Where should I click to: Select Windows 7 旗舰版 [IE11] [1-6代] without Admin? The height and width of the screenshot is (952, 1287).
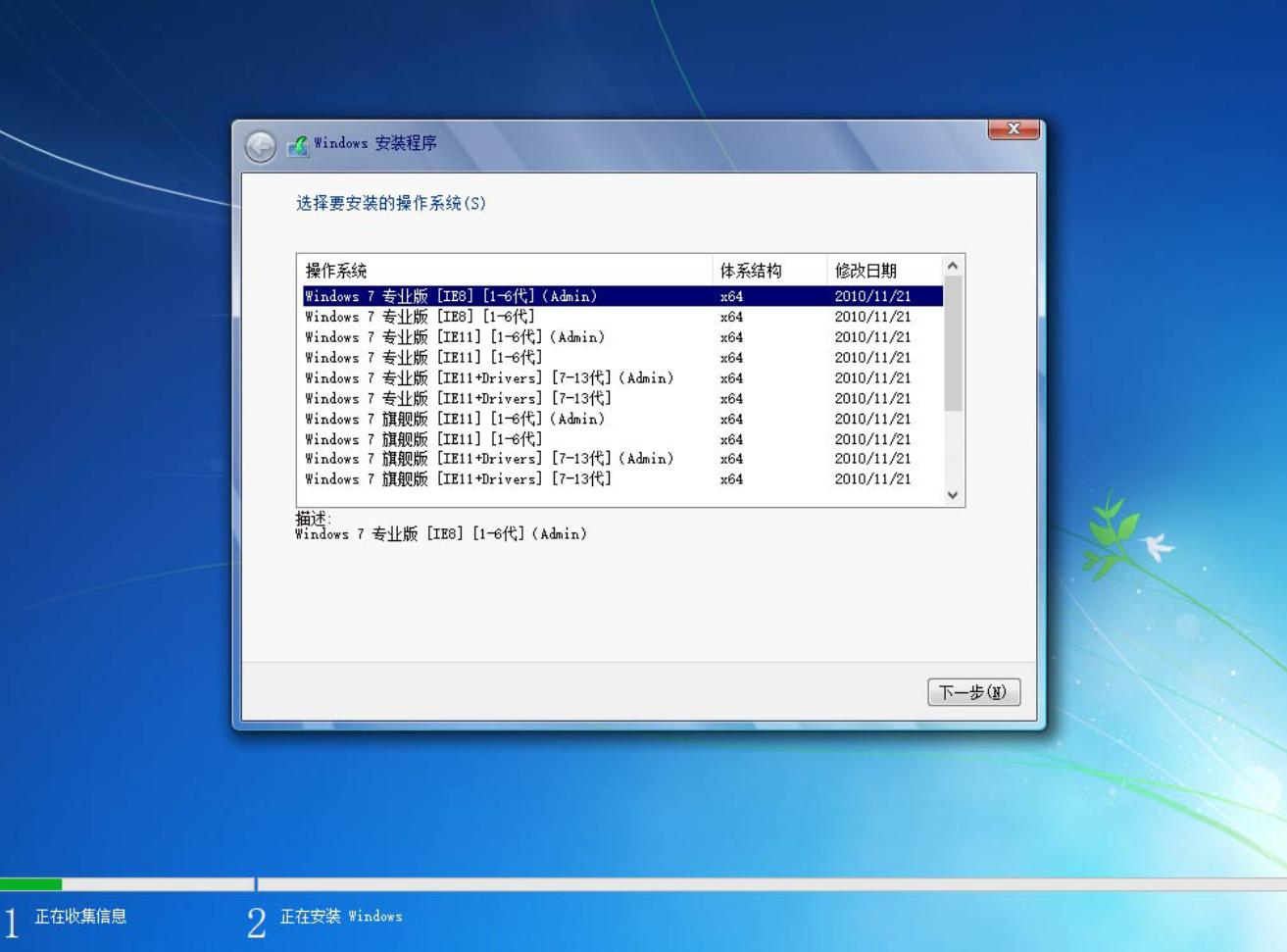(x=622, y=439)
